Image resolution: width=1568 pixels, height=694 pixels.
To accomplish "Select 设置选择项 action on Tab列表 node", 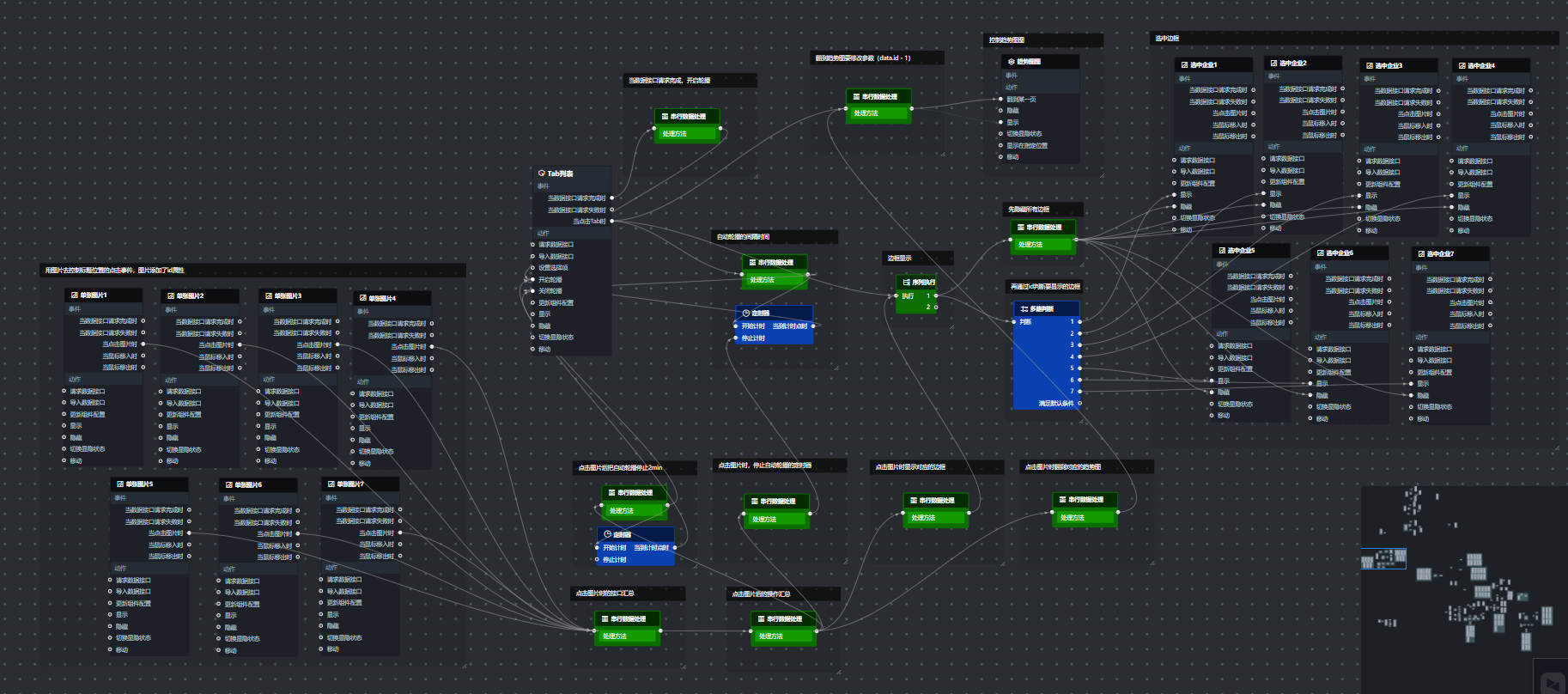I will point(553,268).
